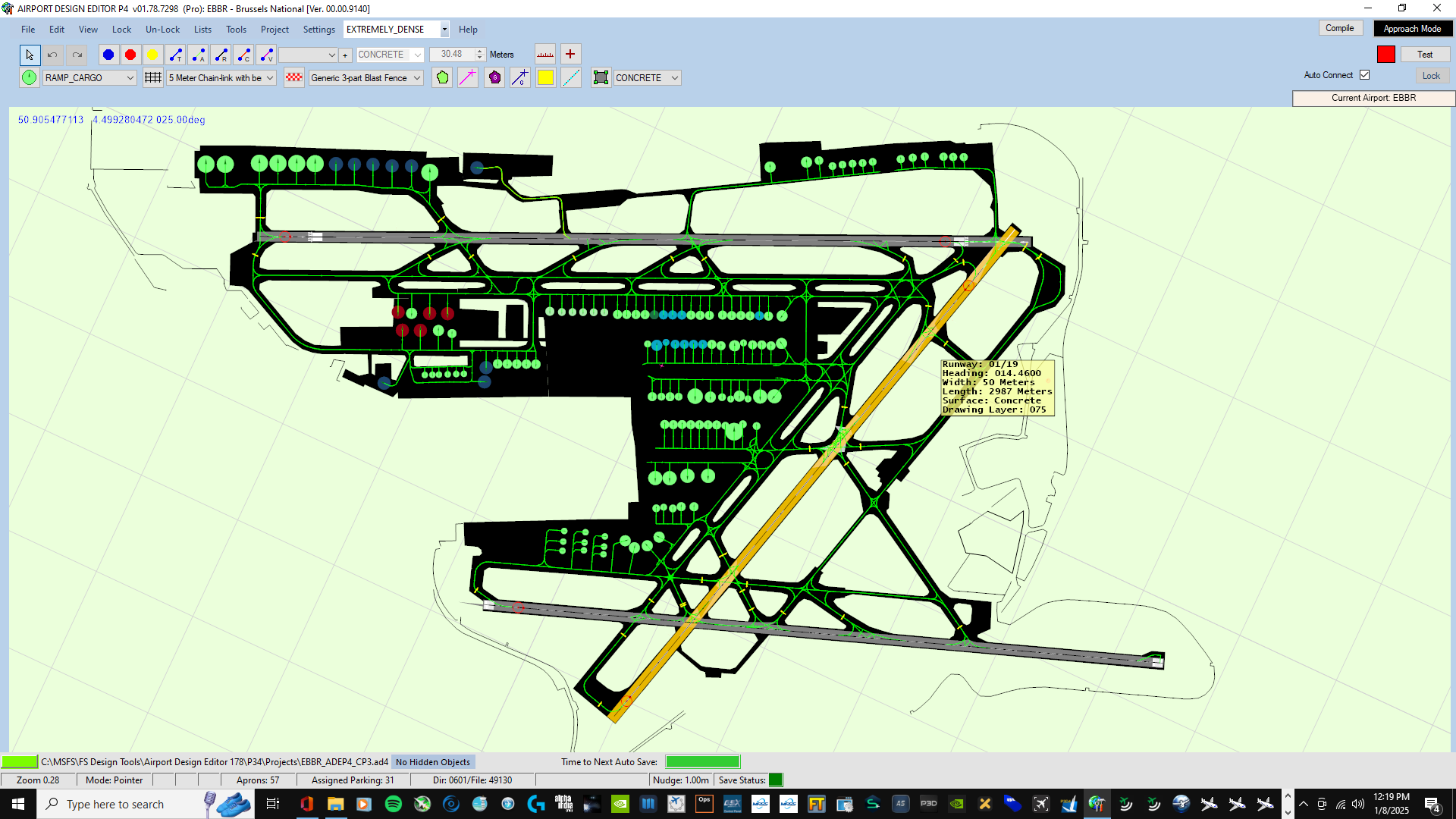This screenshot has width=1456, height=819.
Task: Click the red color swatch near Test
Action: coord(1386,55)
